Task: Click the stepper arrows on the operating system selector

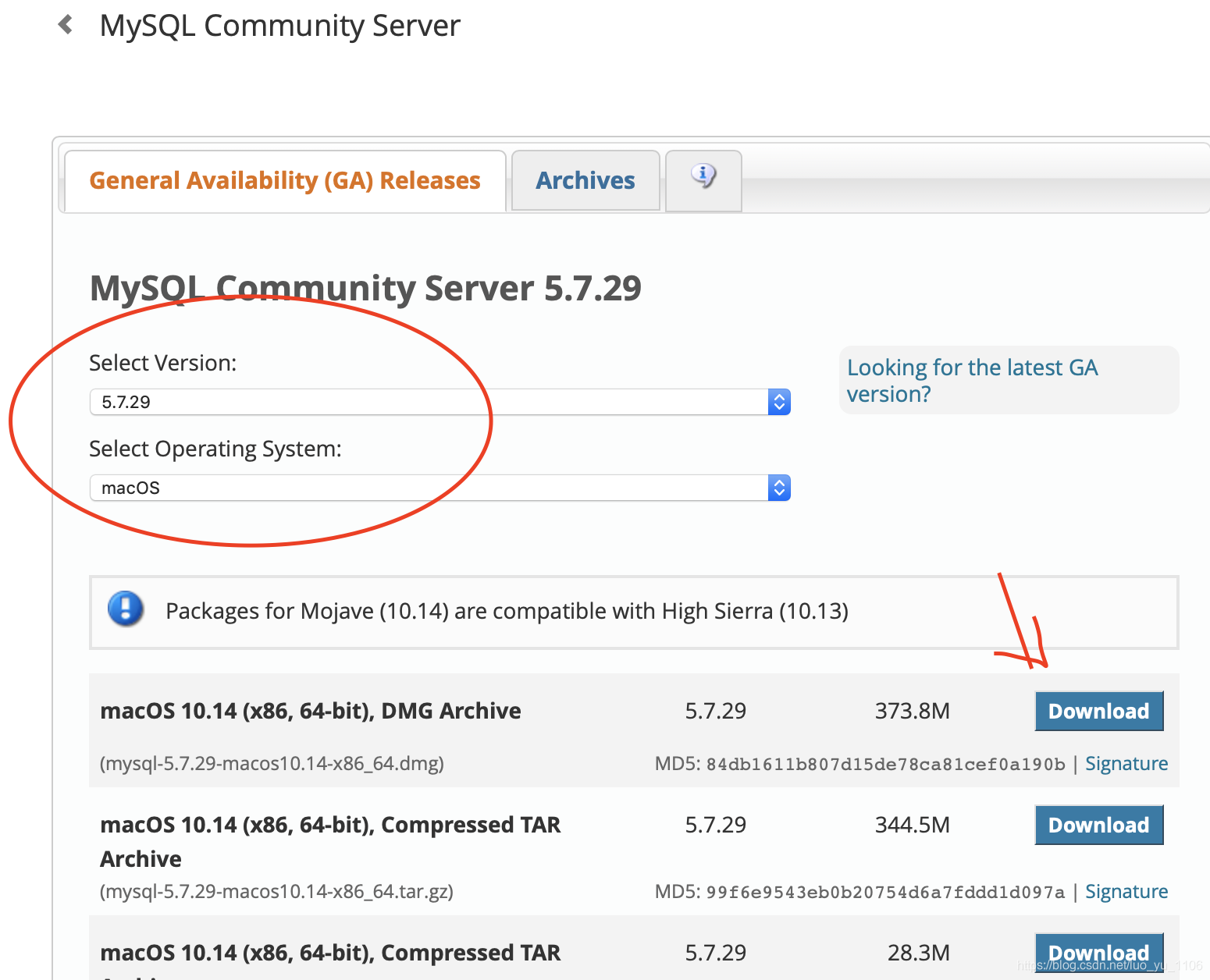Action: [x=778, y=487]
